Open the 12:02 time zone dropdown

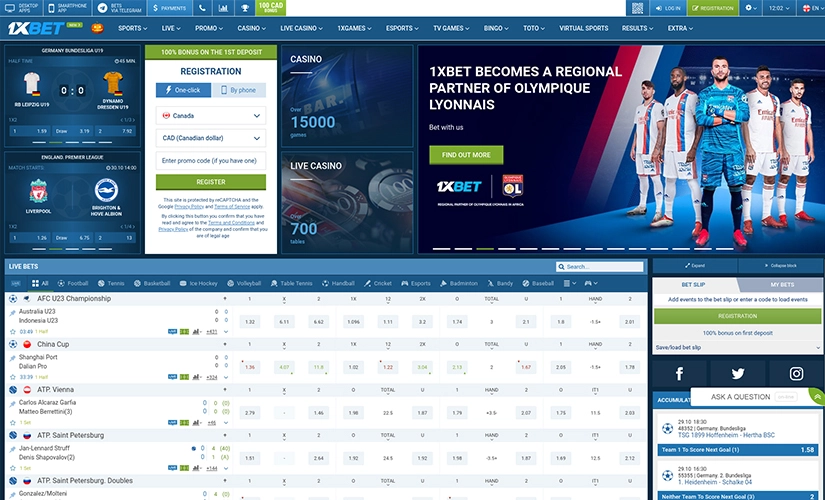coord(779,8)
